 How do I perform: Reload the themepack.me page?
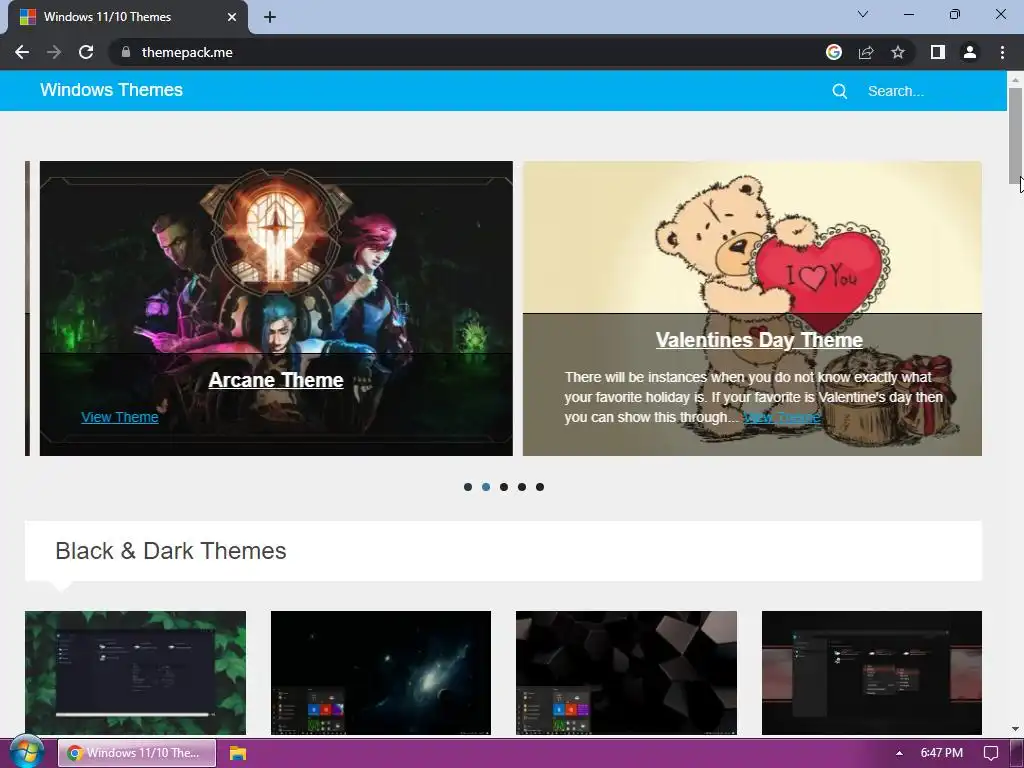pos(86,52)
